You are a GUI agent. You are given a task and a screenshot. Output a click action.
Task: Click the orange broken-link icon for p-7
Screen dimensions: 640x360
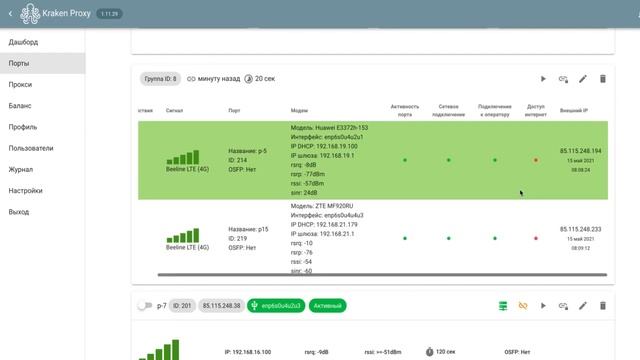[523, 306]
